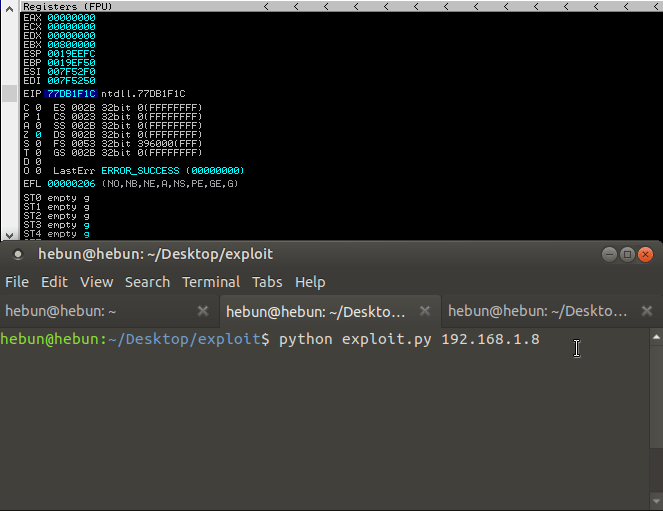Image resolution: width=663 pixels, height=511 pixels.
Task: Toggle the S sign flag value
Action: pyautogui.click(x=38, y=144)
